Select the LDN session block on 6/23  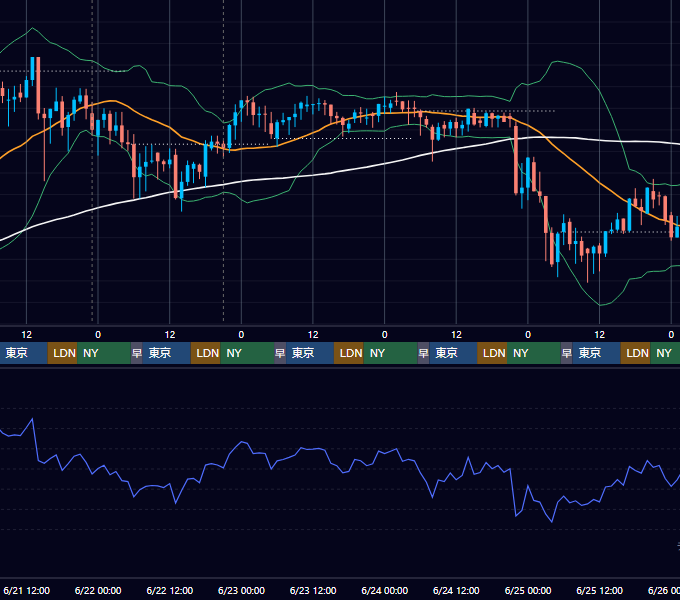point(349,353)
